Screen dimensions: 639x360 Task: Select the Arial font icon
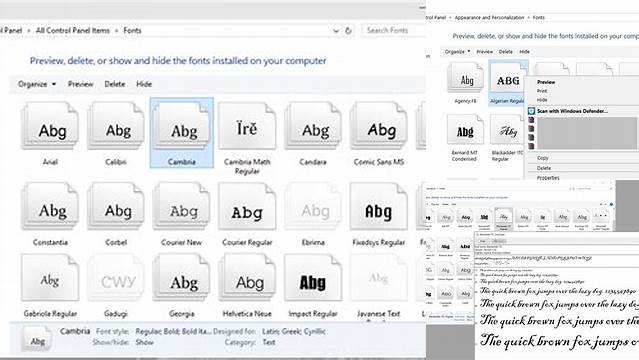[50, 126]
